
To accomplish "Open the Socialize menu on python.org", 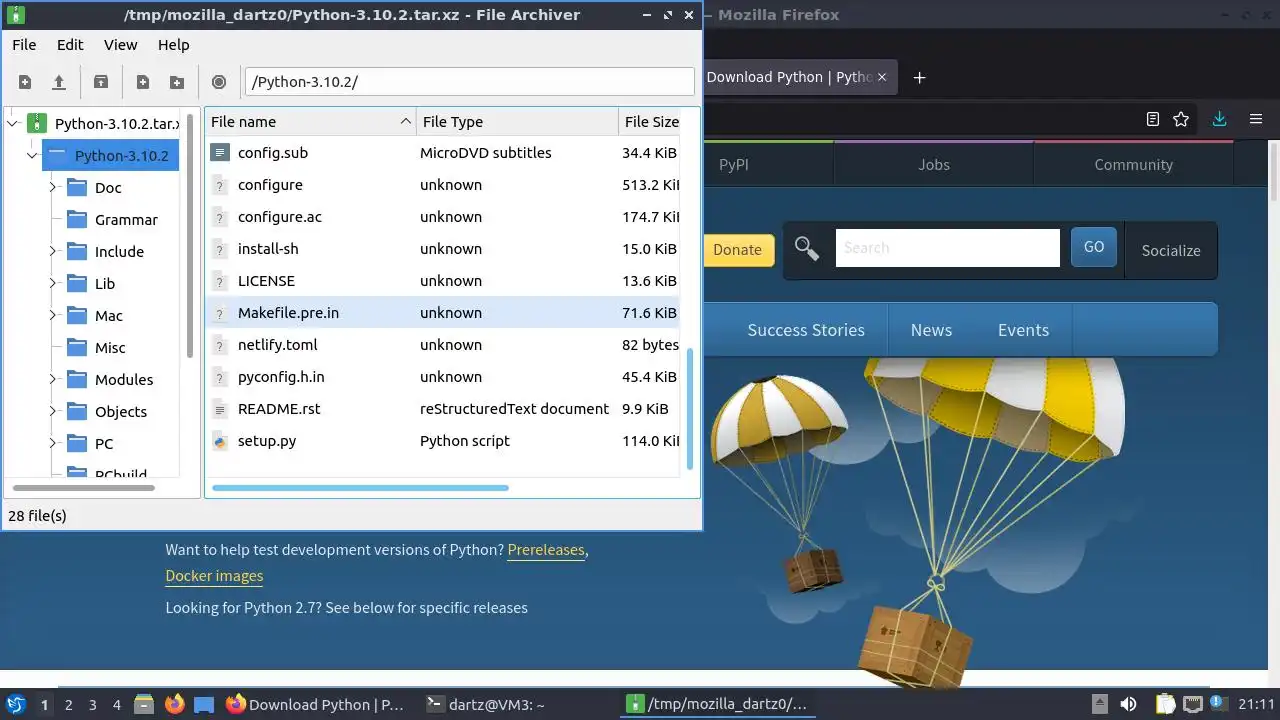I will (1171, 250).
